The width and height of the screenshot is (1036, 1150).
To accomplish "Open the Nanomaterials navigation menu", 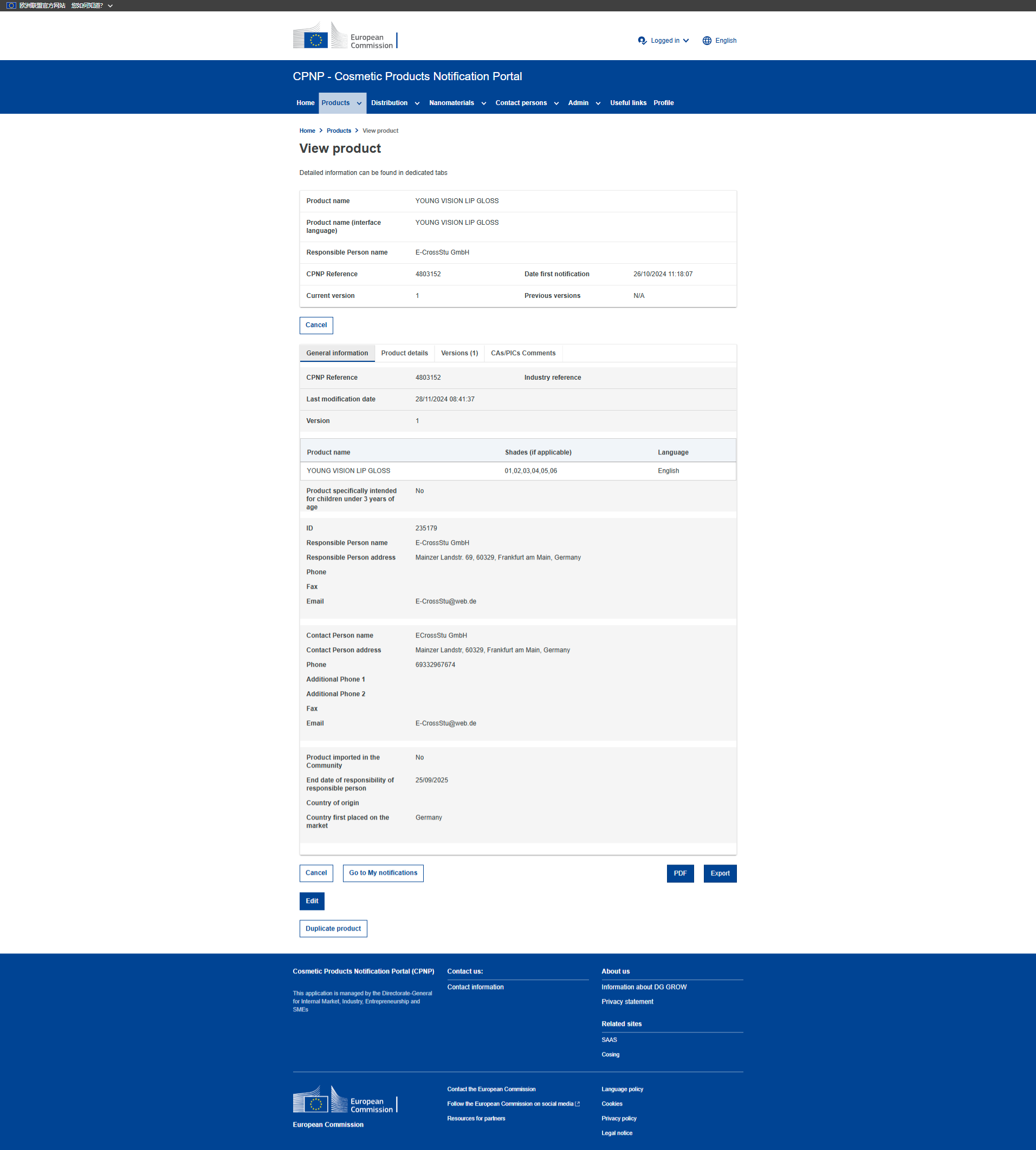I will [451, 103].
